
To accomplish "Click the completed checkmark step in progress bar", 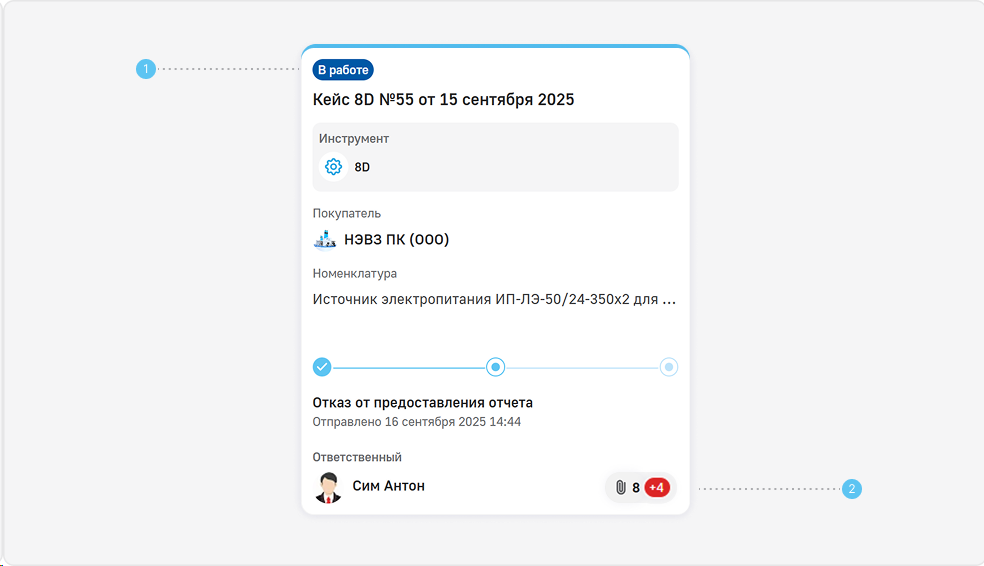I will pos(322,367).
